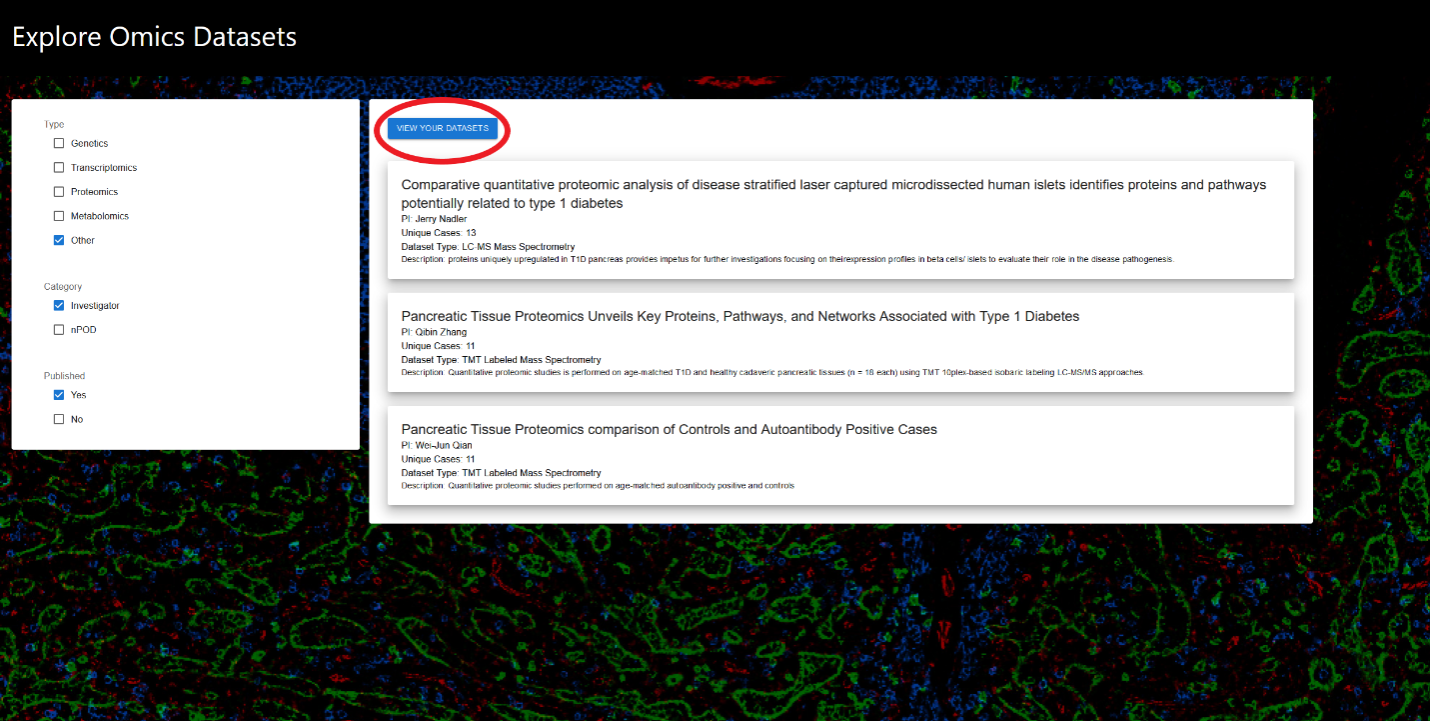The height and width of the screenshot is (724, 1430).
Task: Disable the Investigator category checkbox
Action: [59, 306]
